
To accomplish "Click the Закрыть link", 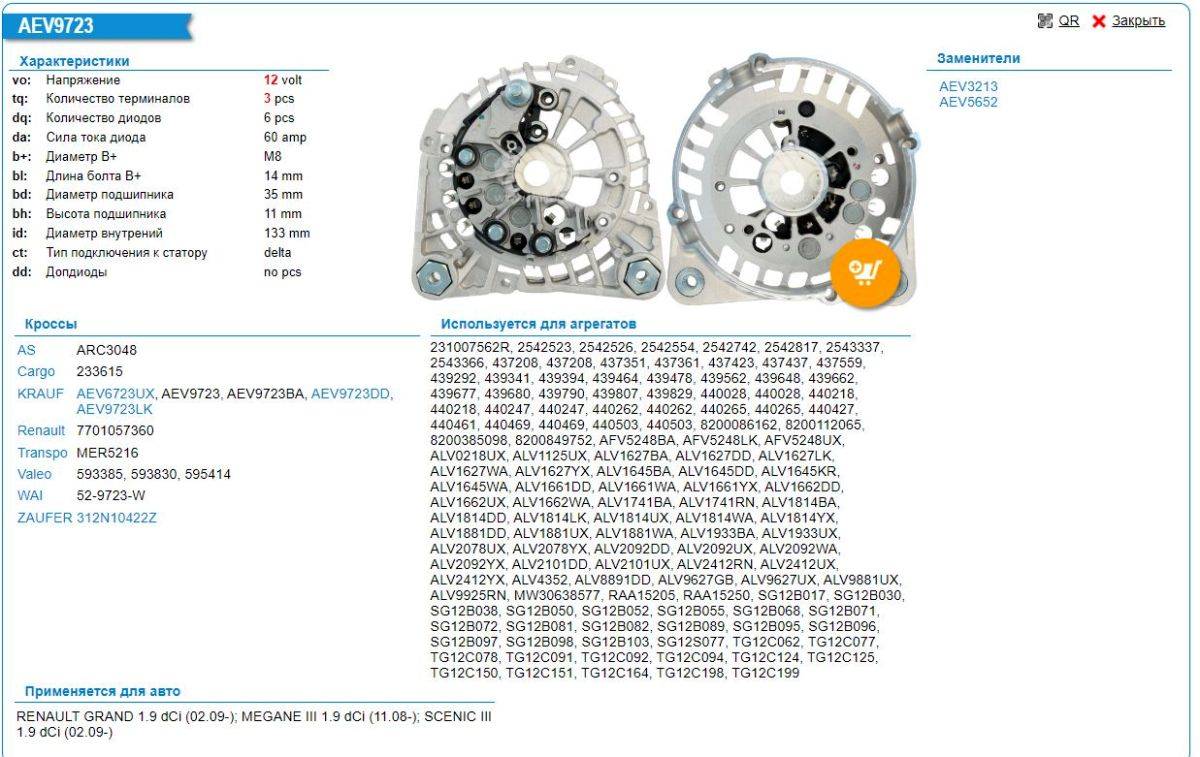I will click(1138, 21).
